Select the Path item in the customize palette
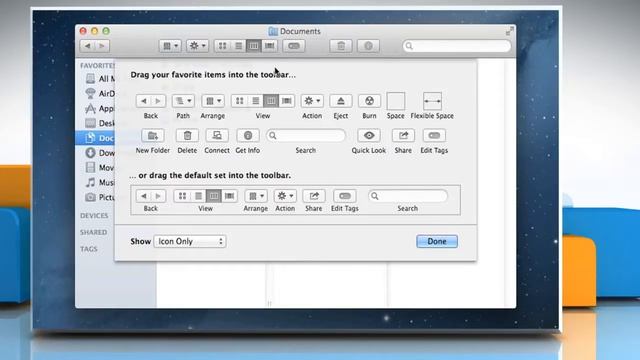Screen dimensions: 640x360 tap(183, 101)
